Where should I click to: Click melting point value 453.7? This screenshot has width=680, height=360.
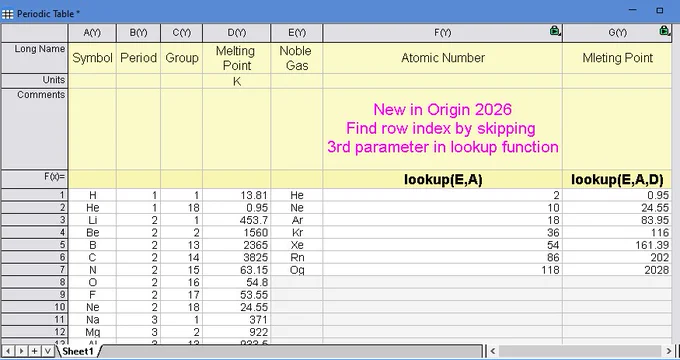(236, 220)
